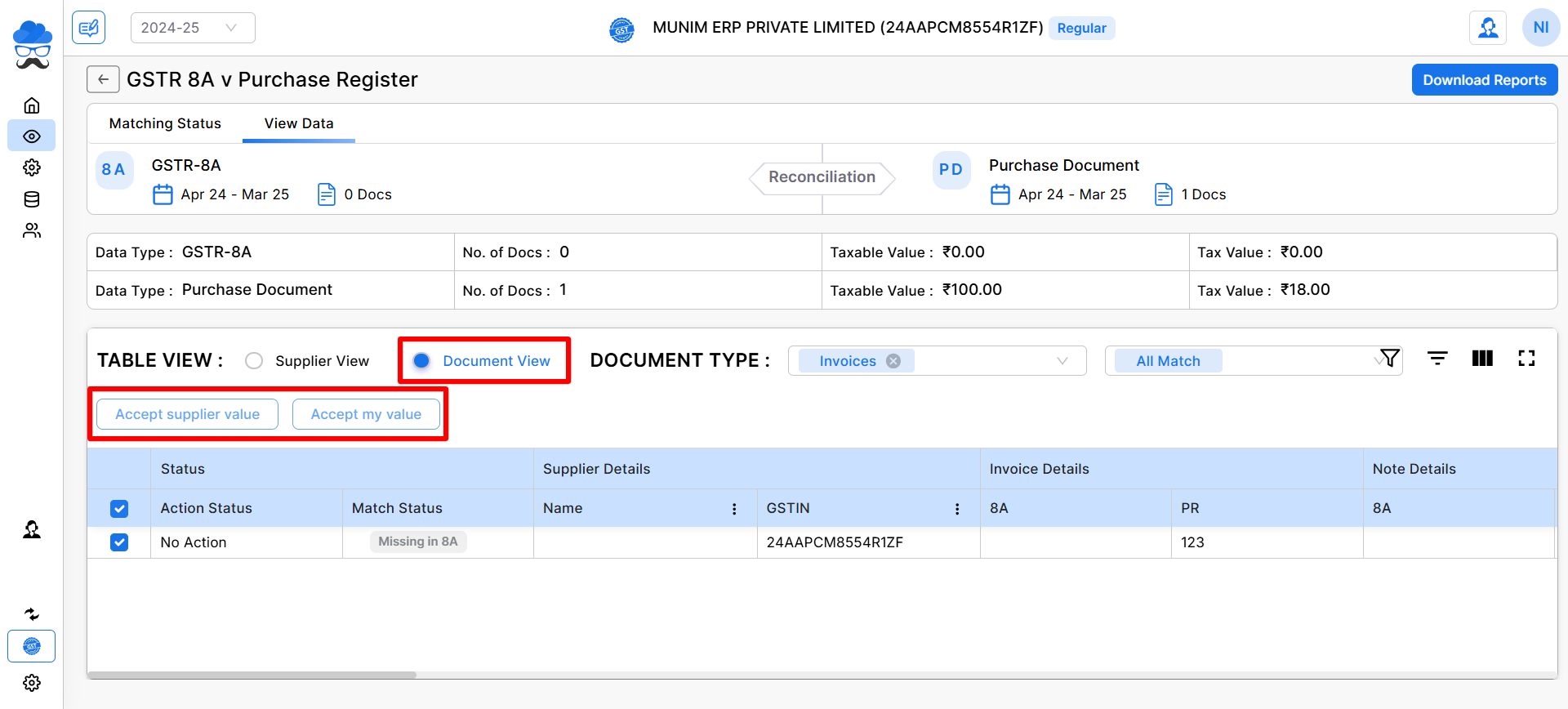Click the users icon in sidebar
Image resolution: width=1568 pixels, height=709 pixels.
click(32, 230)
